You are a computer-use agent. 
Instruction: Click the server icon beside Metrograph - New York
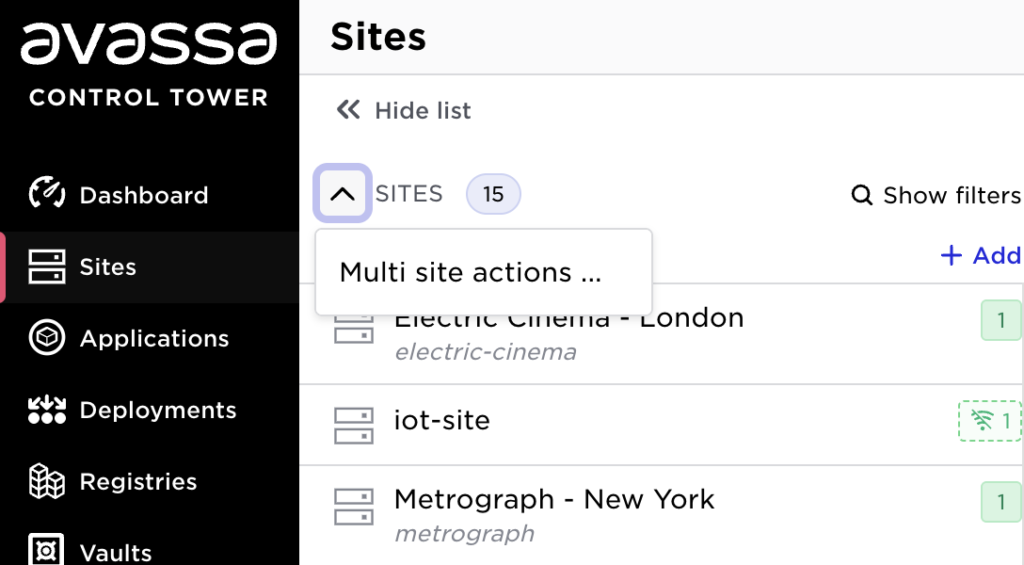point(354,507)
